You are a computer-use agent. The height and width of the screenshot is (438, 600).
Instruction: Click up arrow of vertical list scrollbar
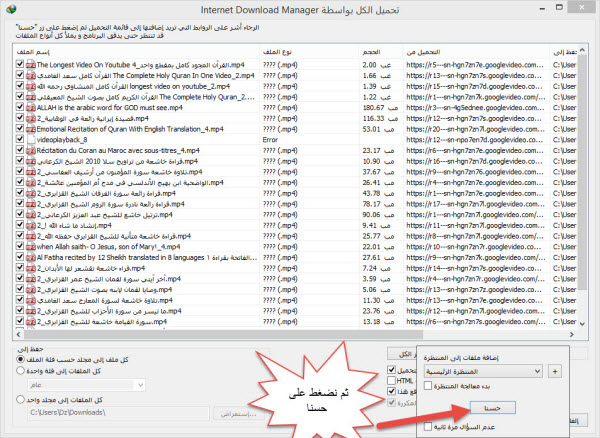(582, 50)
